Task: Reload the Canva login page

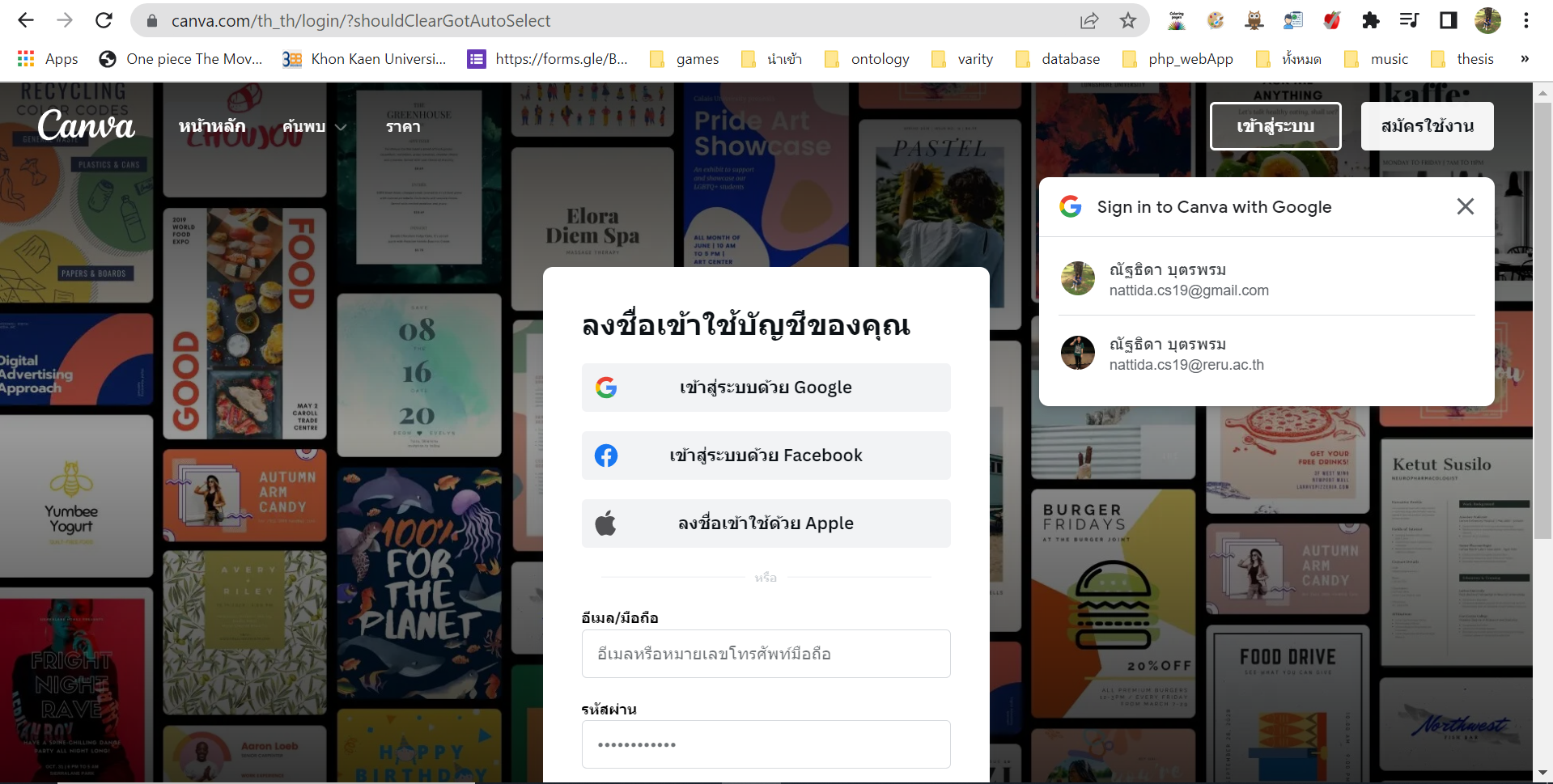Action: [104, 20]
